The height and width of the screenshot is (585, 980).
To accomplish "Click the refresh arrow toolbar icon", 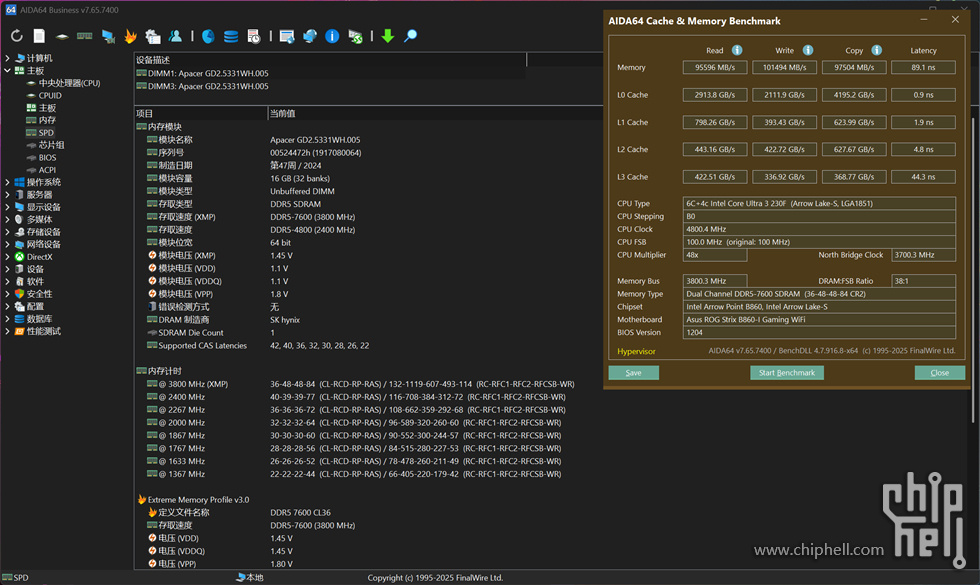I will [17, 36].
